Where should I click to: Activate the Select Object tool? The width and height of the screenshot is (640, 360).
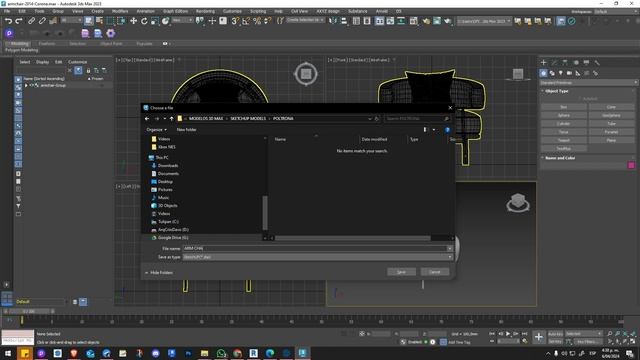(x=89, y=21)
